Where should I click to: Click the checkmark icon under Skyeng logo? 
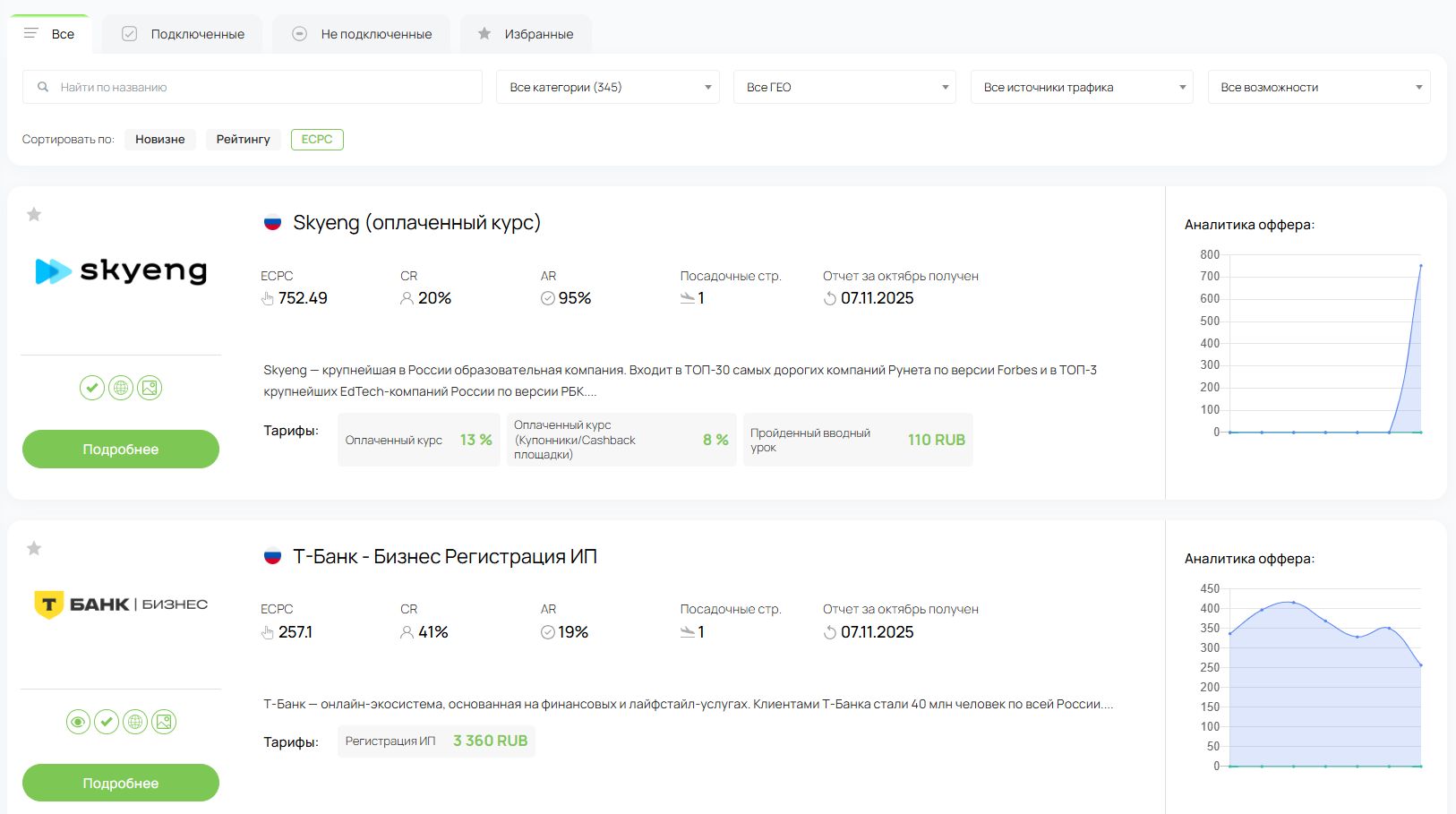92,388
